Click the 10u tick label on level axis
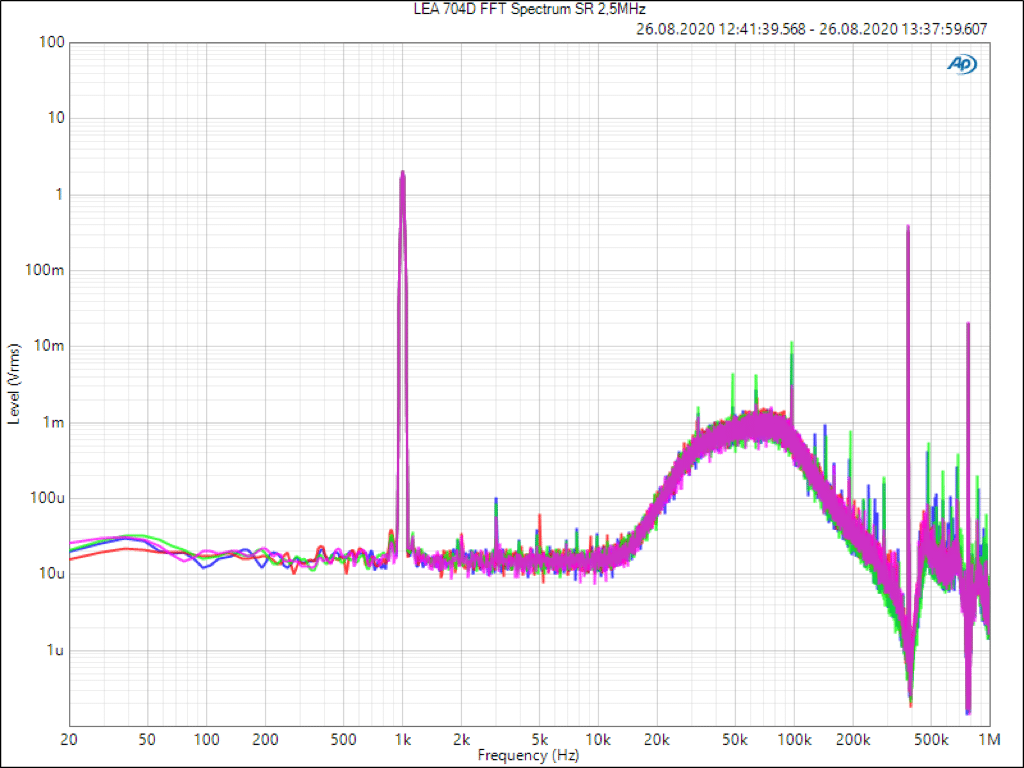Viewport: 1024px width, 768px height. click(x=52, y=574)
